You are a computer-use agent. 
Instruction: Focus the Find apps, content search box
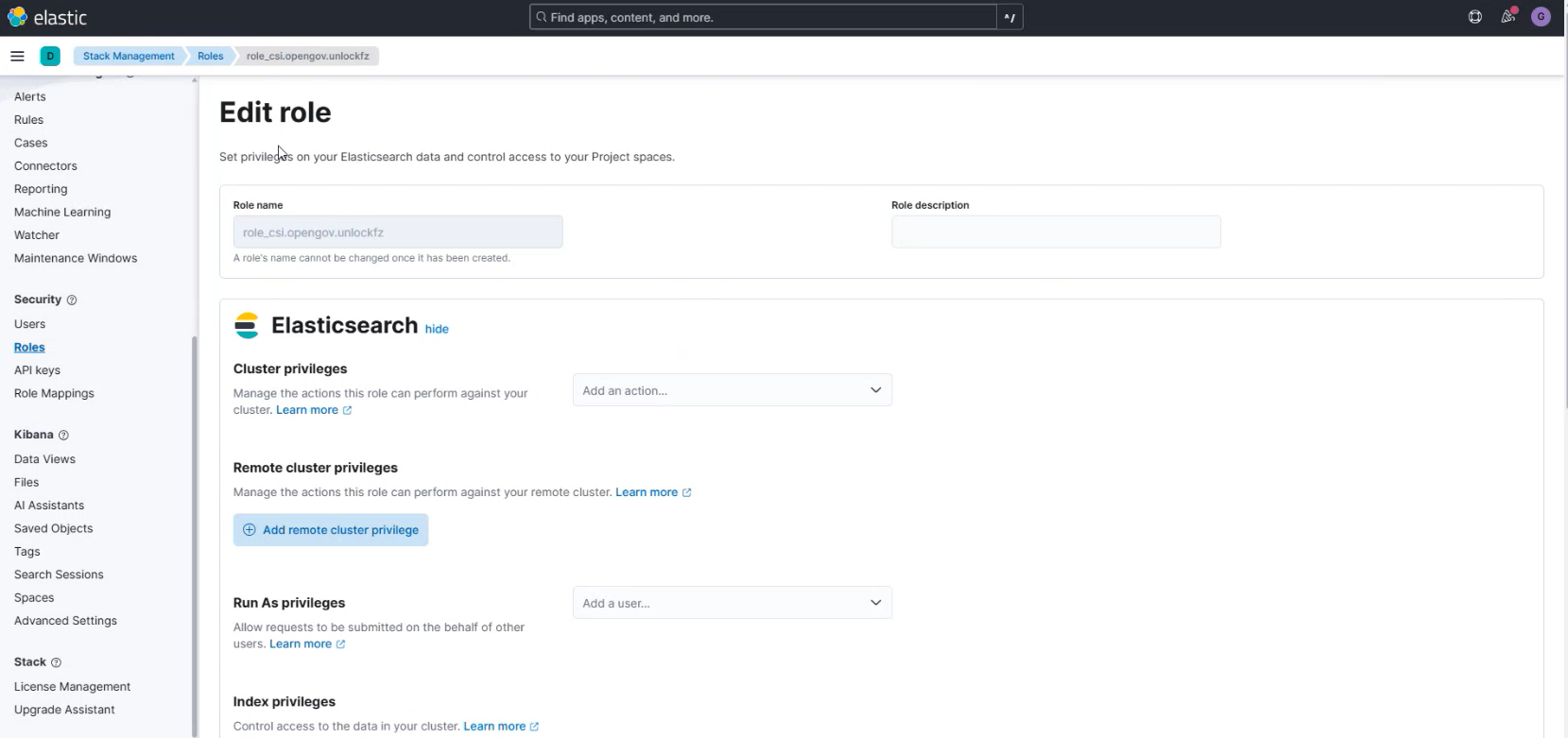coord(764,17)
